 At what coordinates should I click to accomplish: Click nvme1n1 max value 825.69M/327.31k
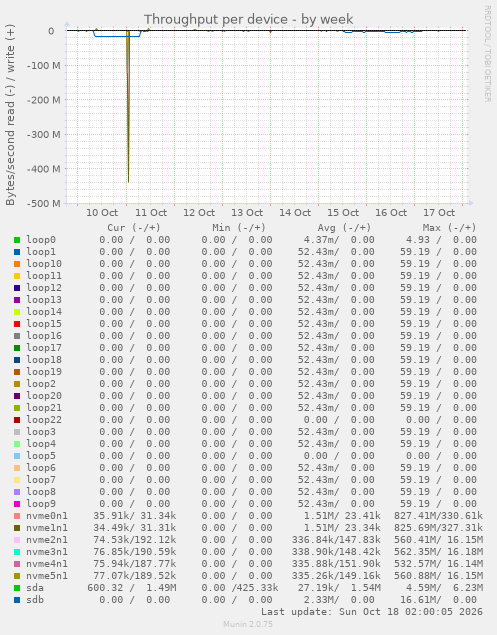(x=438, y=528)
